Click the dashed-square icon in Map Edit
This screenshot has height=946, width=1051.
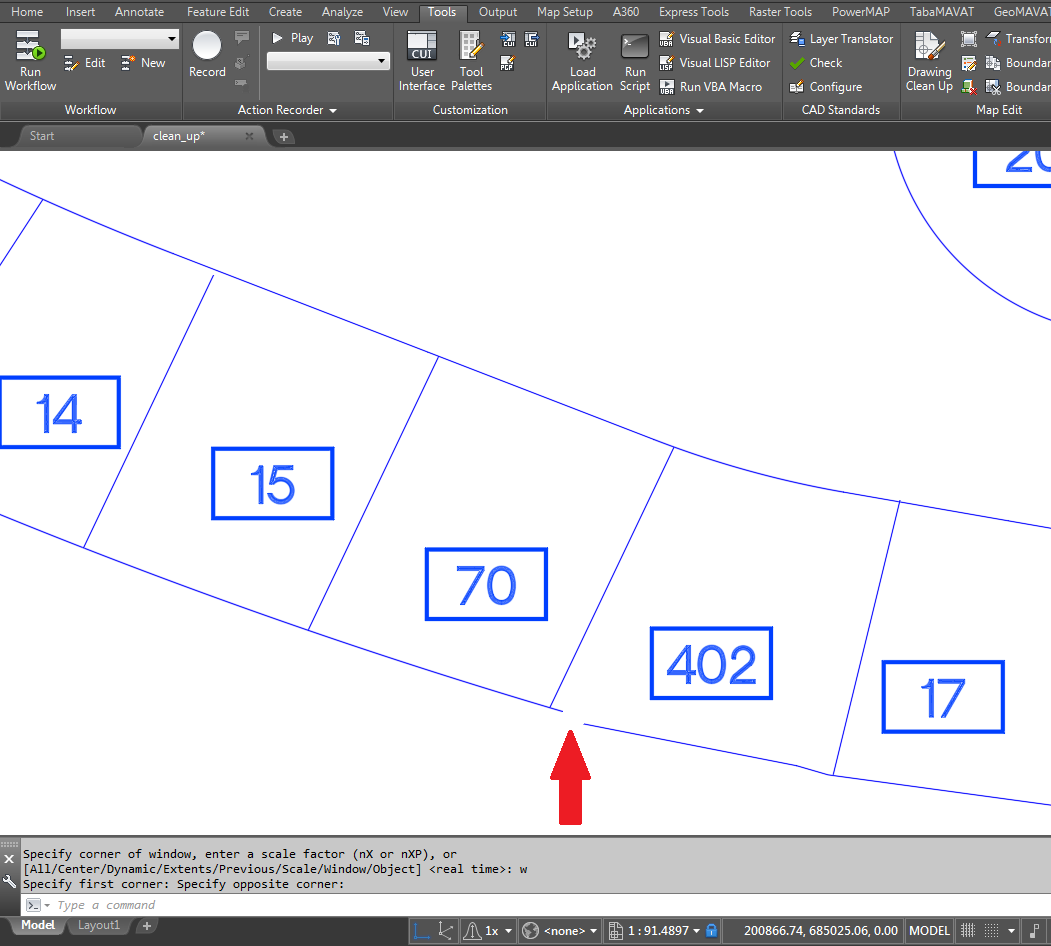(x=969, y=39)
